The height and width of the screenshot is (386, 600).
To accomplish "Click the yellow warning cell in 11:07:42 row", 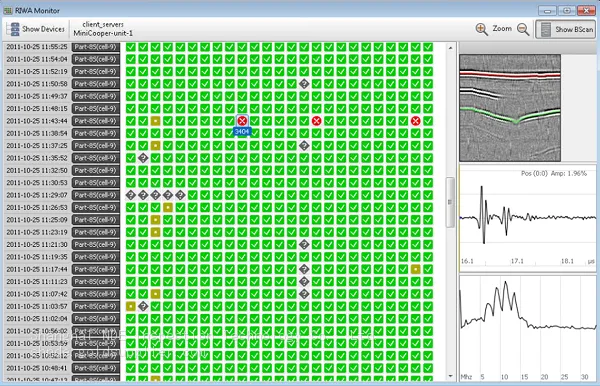I will [x=155, y=294].
